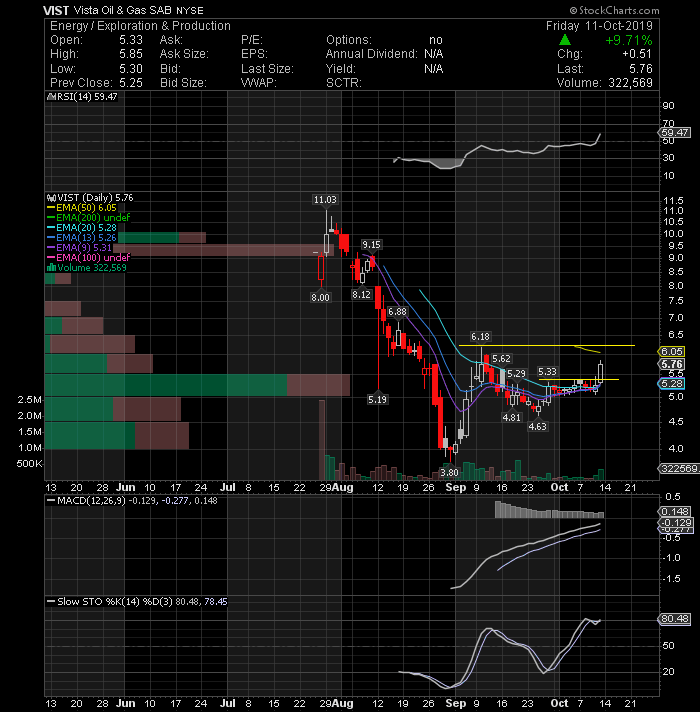Click the 4.63 low price annotation

537,426
